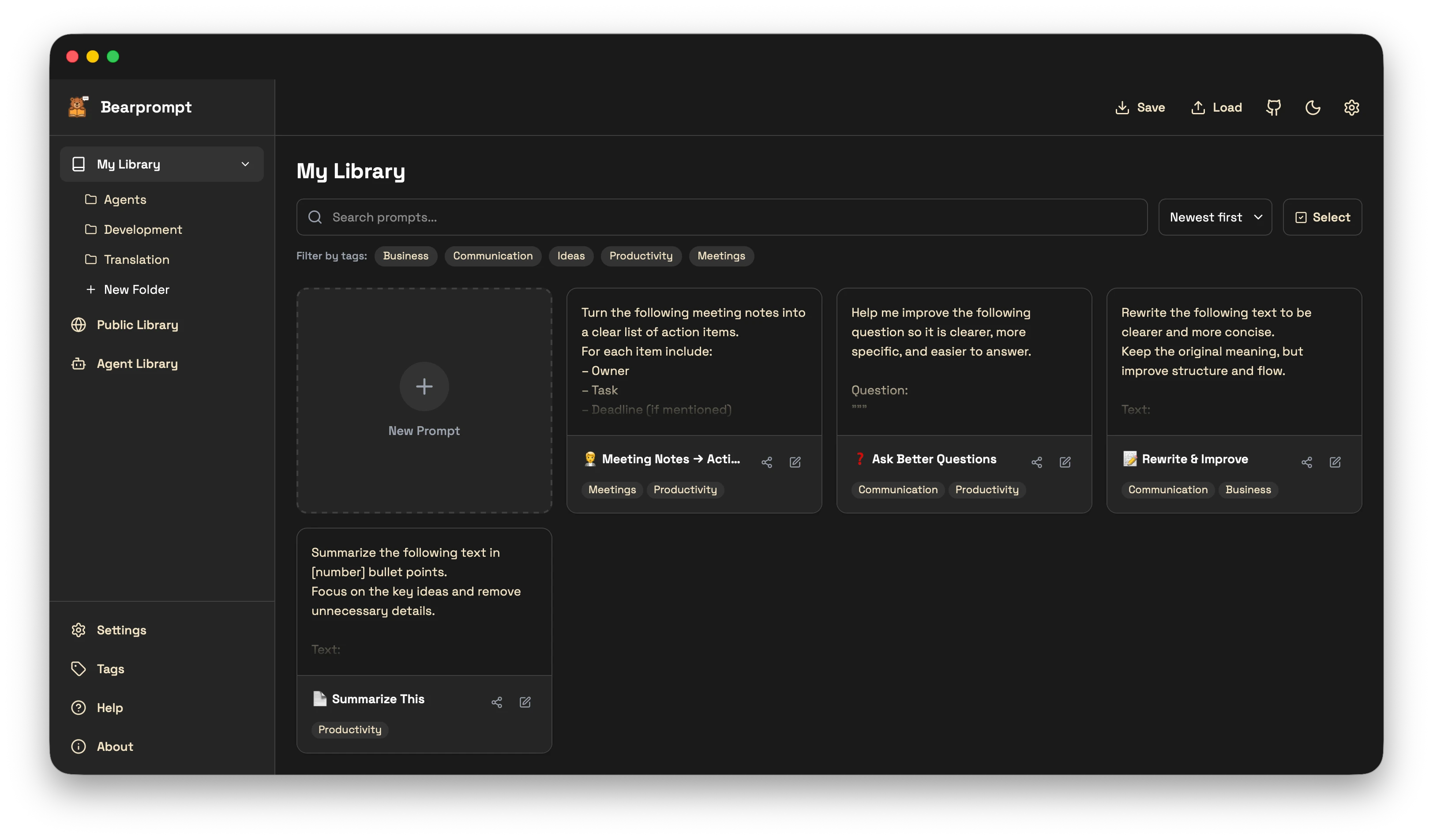The width and height of the screenshot is (1433, 840).
Task: Focus the Search prompts field
Action: [x=722, y=217]
